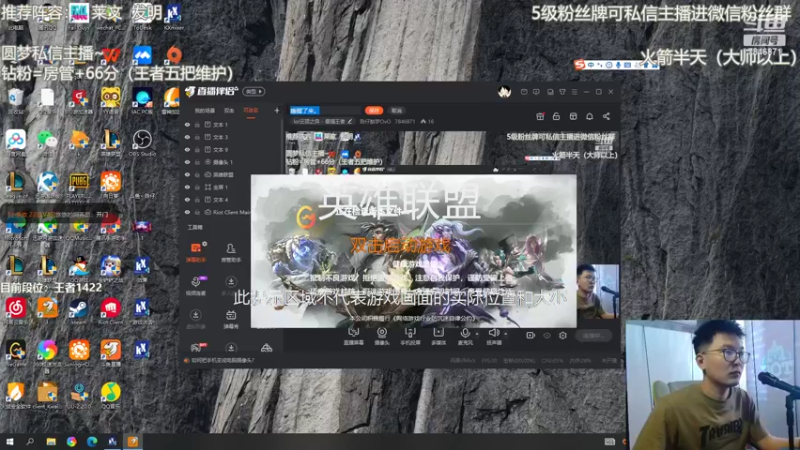
Task: Open the 弹幕助手 tool
Action: point(196,252)
